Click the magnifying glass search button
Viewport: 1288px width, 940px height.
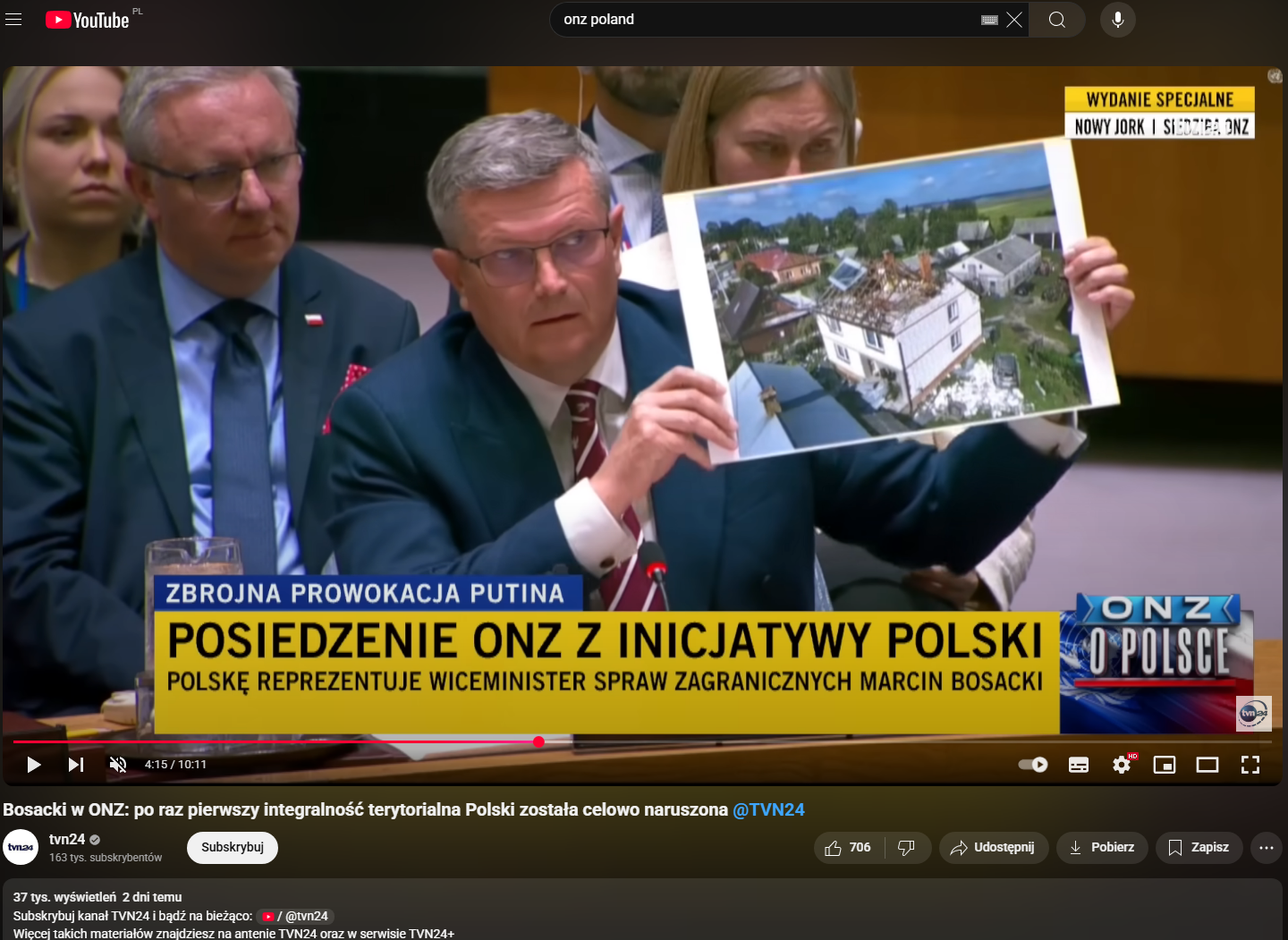coord(1057,20)
